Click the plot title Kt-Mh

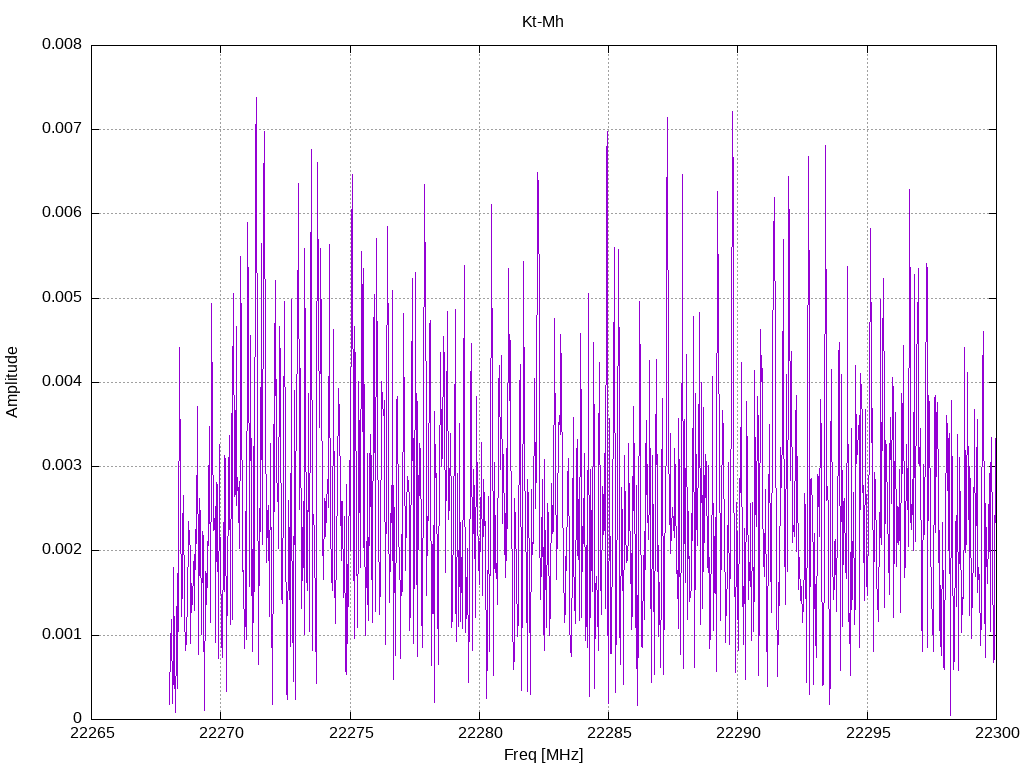click(x=543, y=22)
